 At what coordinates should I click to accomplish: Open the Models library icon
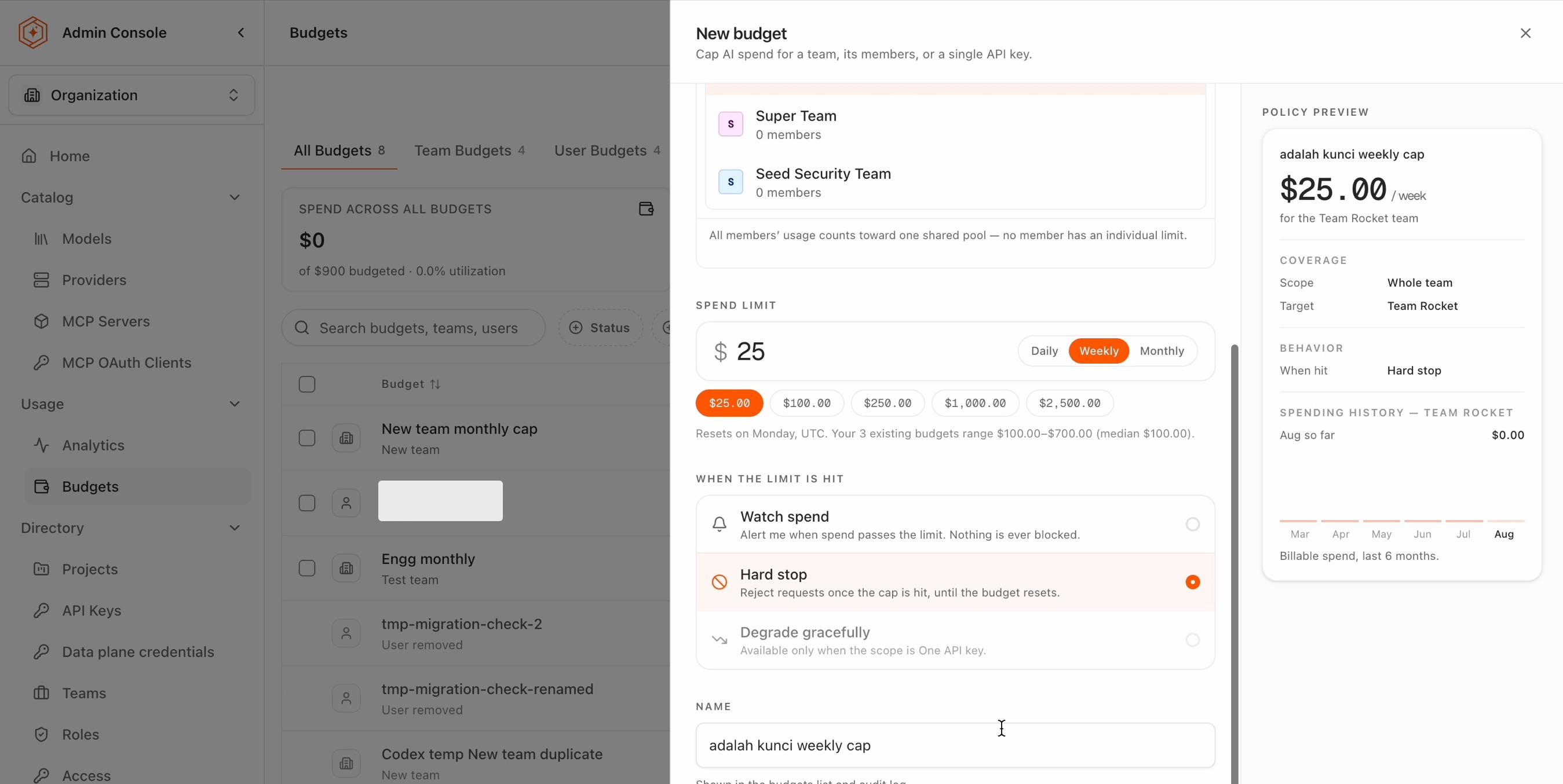pyautogui.click(x=41, y=239)
